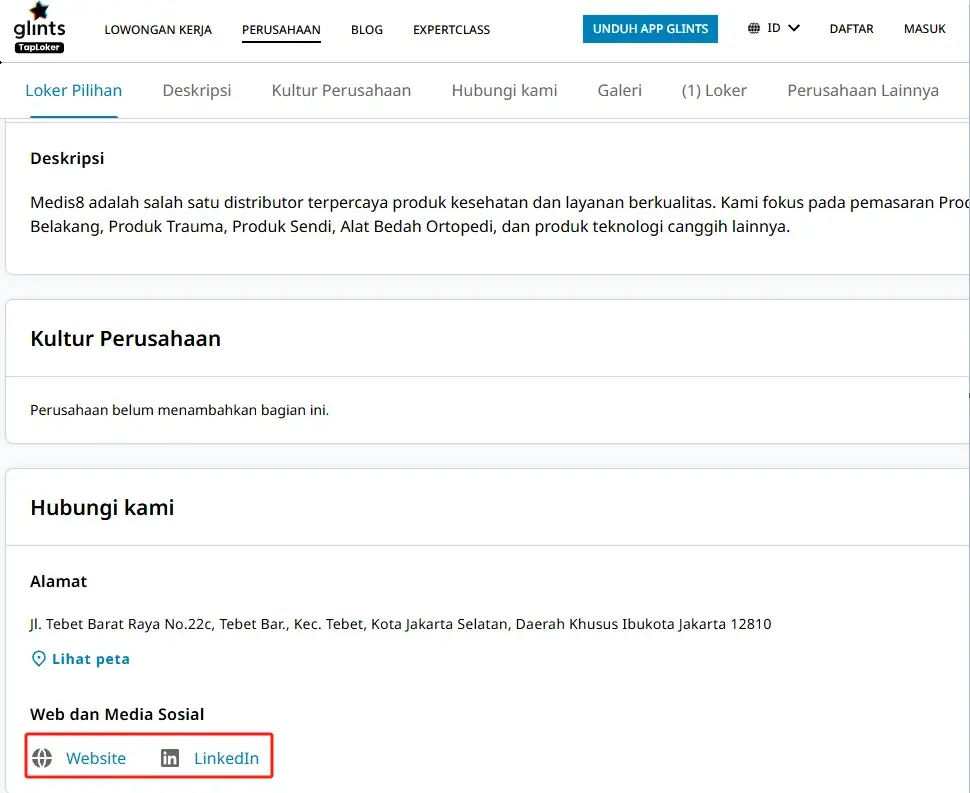The width and height of the screenshot is (970, 793).
Task: Click Masuk to log in
Action: (924, 29)
